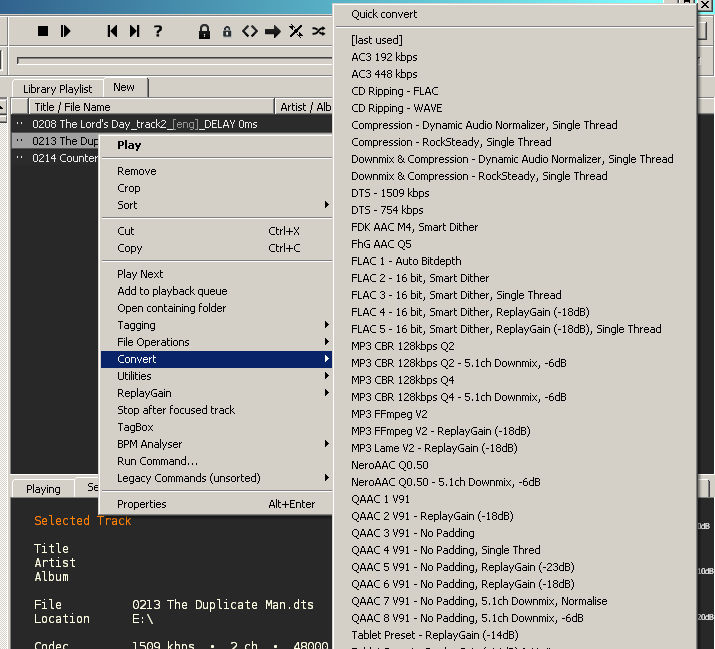Toggle Stop after focused track

pyautogui.click(x=216, y=410)
